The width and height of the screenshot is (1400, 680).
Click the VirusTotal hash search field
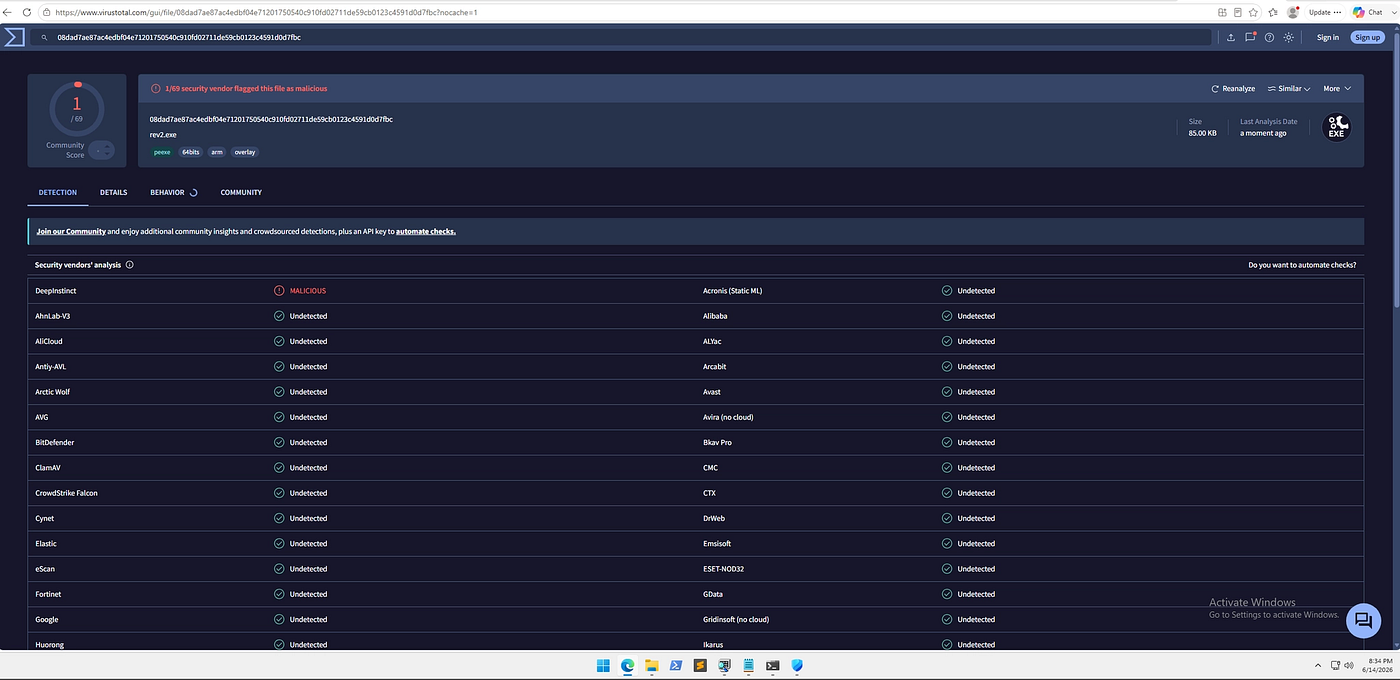[620, 37]
